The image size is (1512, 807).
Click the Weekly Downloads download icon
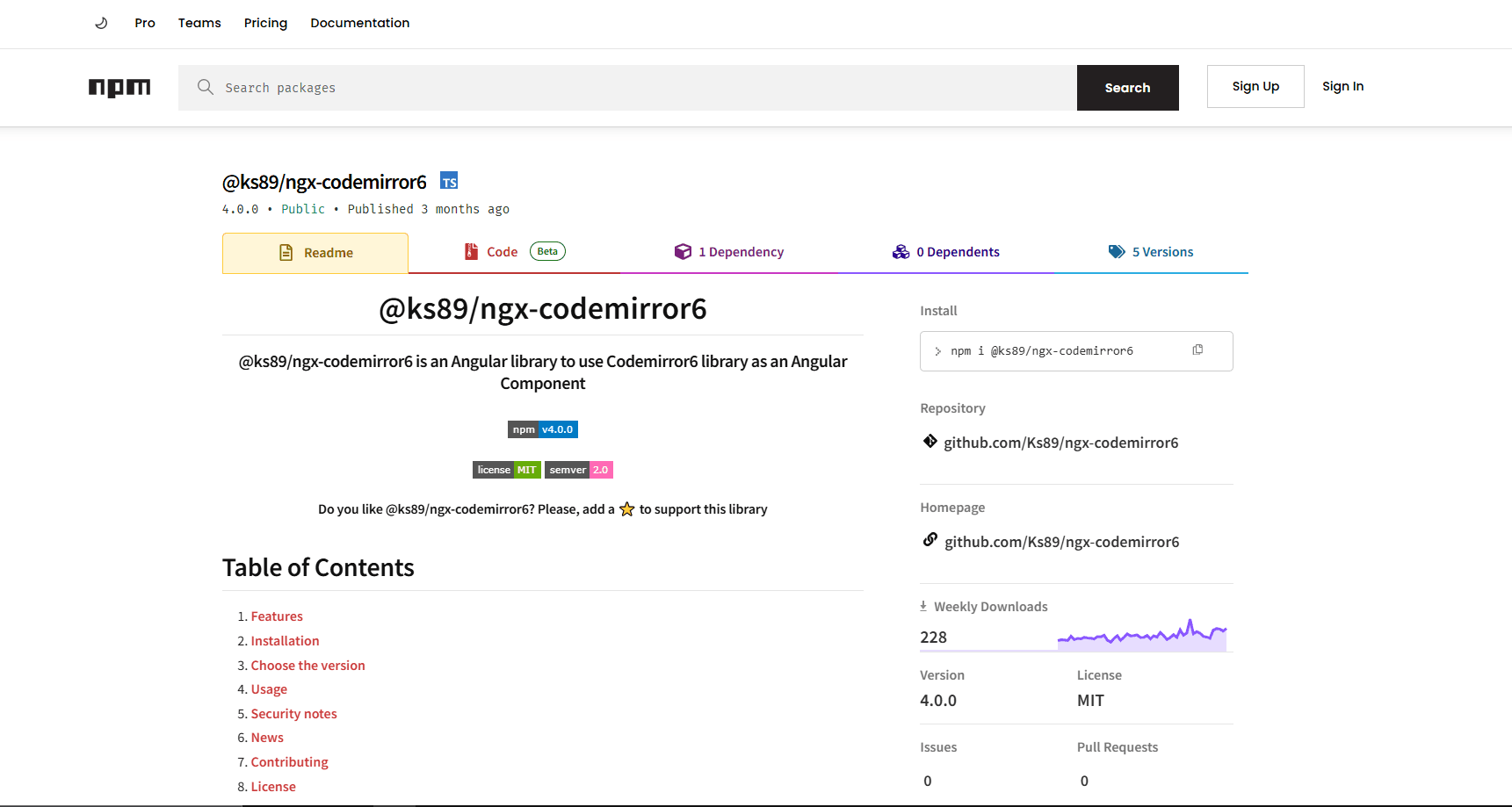coord(923,606)
